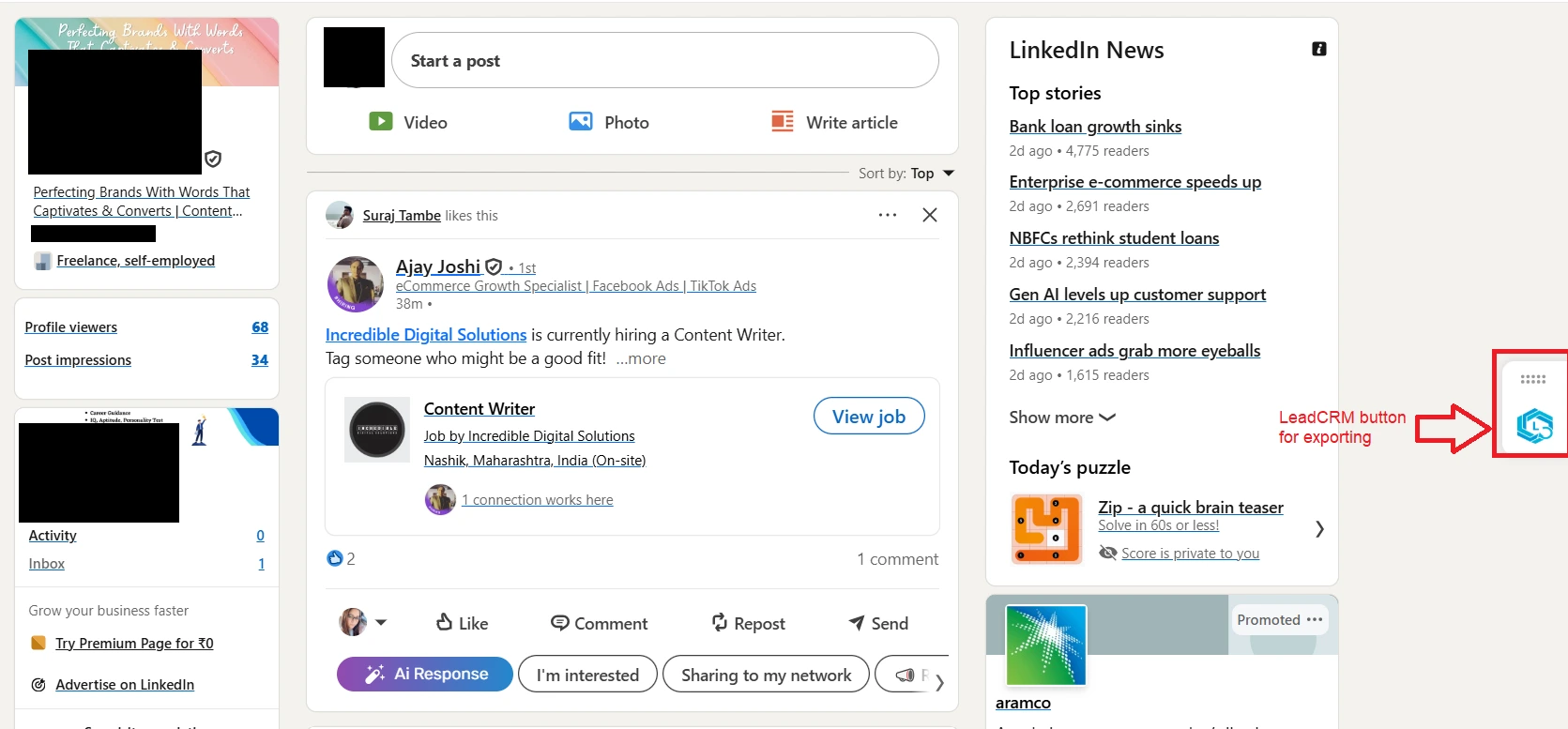Open the post's three-dot options menu
This screenshot has width=1568, height=729.
tap(887, 215)
